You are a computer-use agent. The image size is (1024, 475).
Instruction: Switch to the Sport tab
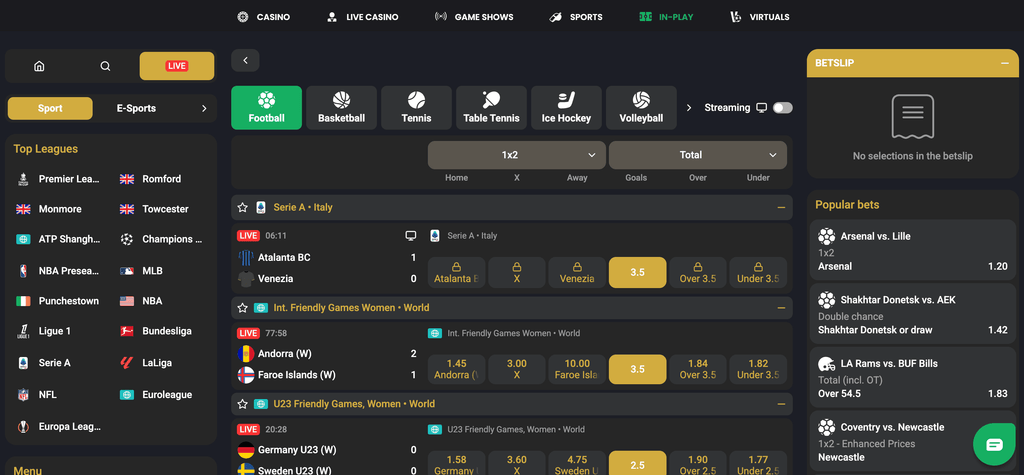coord(50,108)
